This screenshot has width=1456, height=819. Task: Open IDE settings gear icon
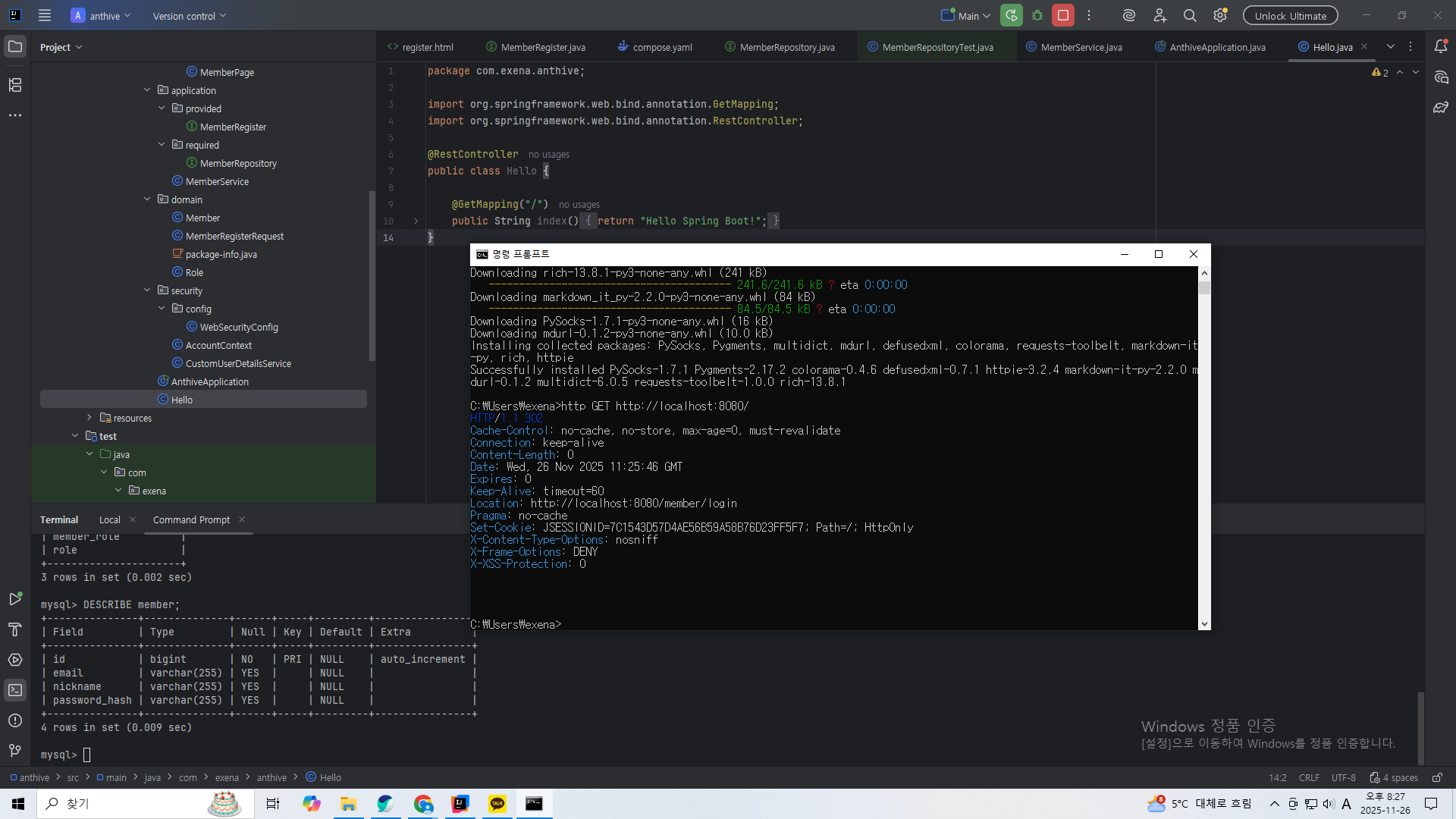[x=1220, y=15]
